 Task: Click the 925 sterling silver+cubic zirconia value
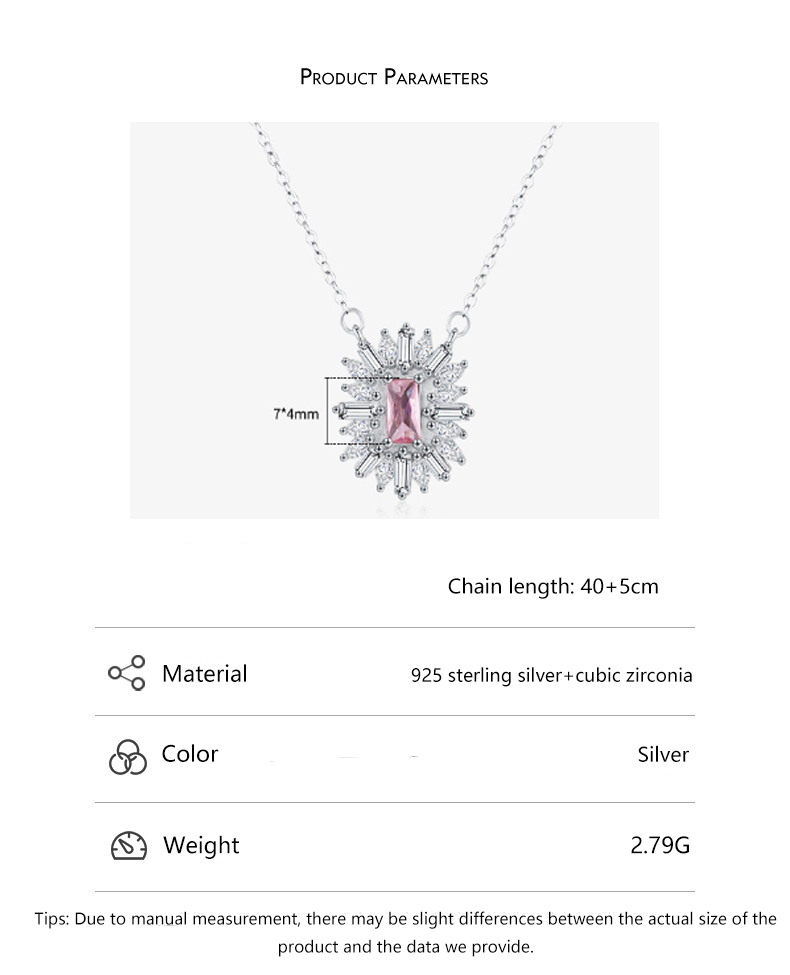pos(552,675)
